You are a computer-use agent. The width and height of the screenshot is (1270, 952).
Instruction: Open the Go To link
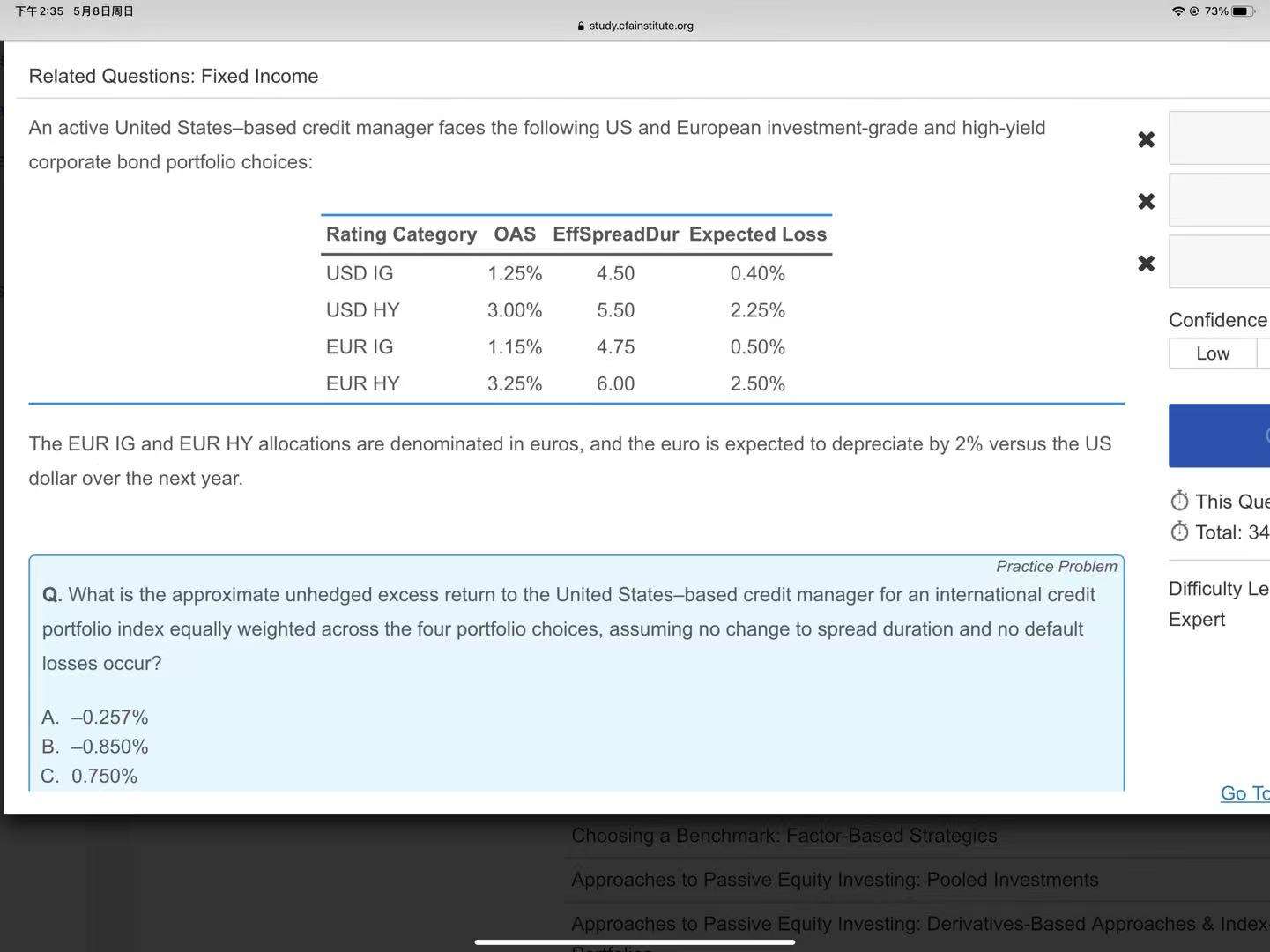coord(1244,793)
